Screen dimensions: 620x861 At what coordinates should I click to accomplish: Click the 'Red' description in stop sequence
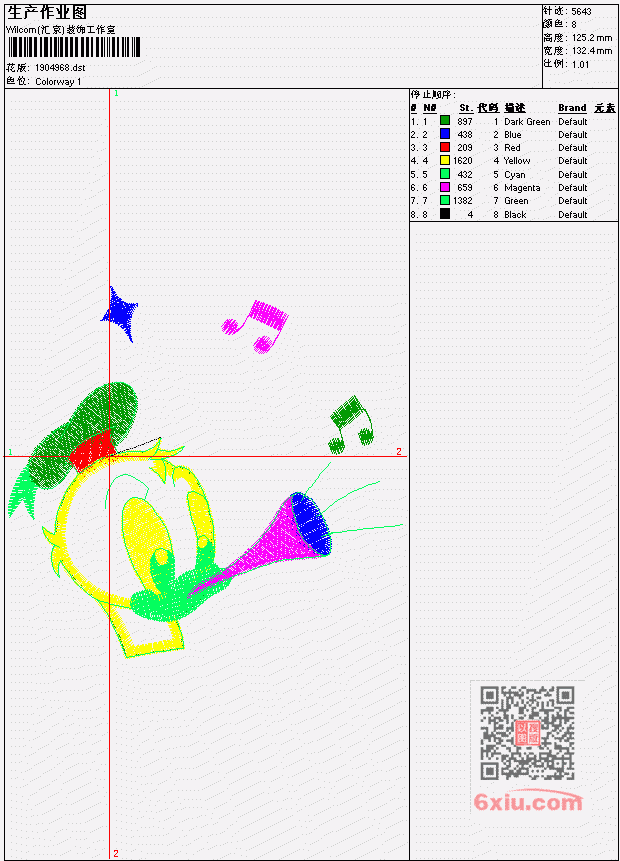(512, 148)
